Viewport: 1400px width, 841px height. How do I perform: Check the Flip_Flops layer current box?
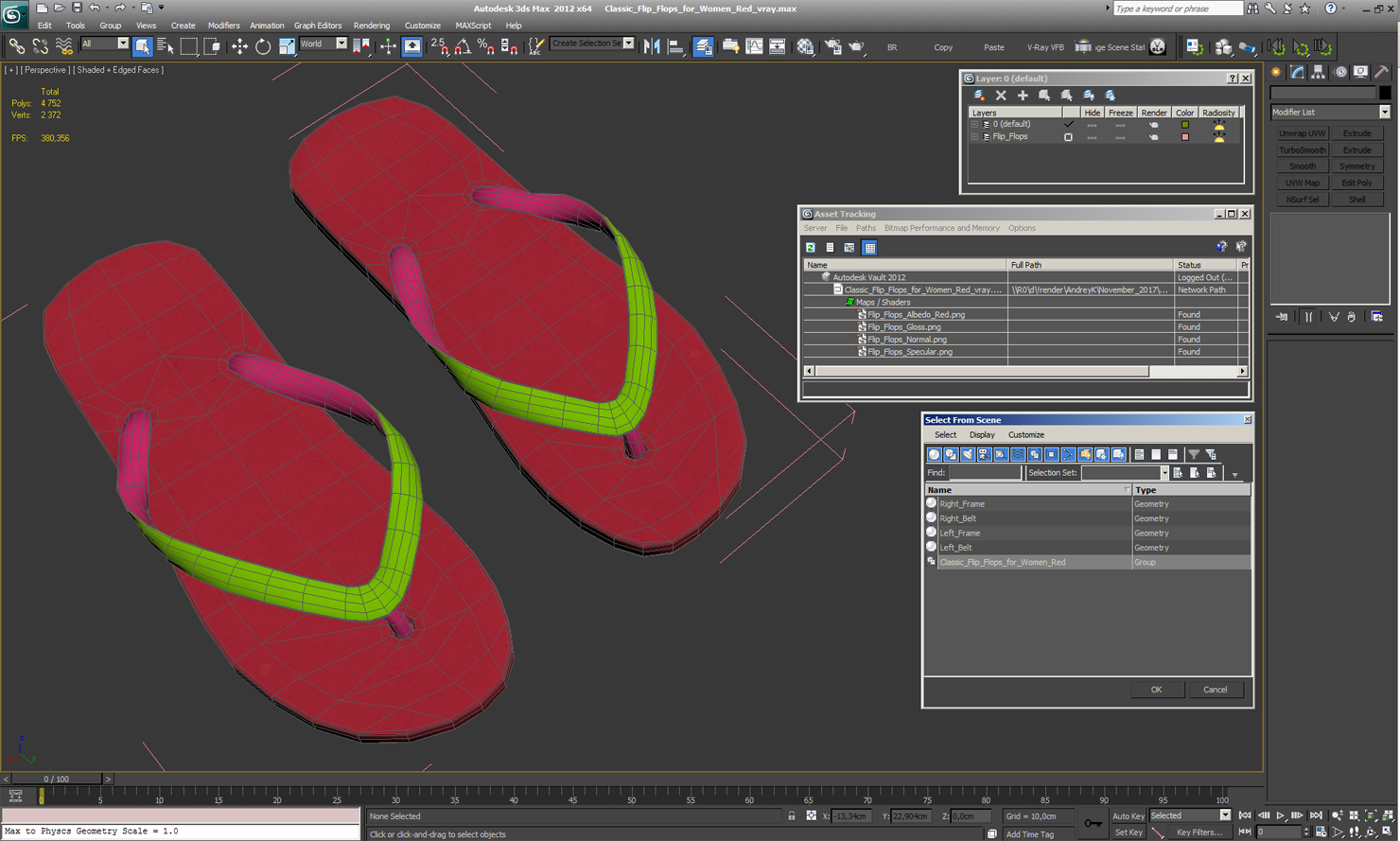(x=1068, y=137)
